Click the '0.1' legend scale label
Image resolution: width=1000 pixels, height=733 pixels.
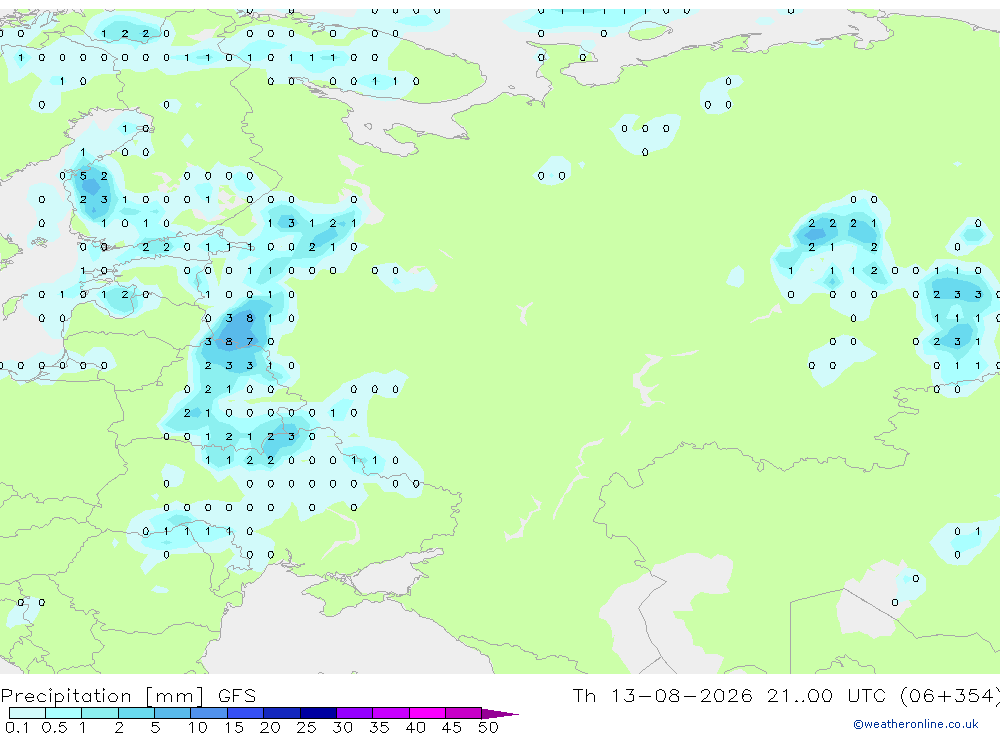[x=17, y=727]
